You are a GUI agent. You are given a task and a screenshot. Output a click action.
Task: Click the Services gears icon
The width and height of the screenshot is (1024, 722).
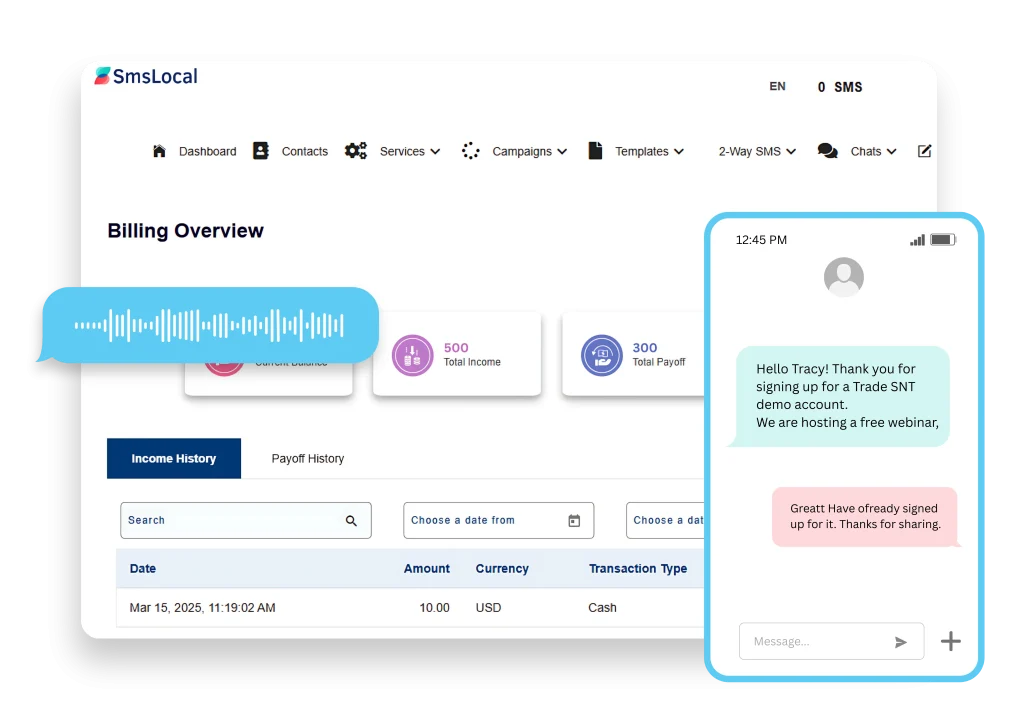click(x=356, y=151)
